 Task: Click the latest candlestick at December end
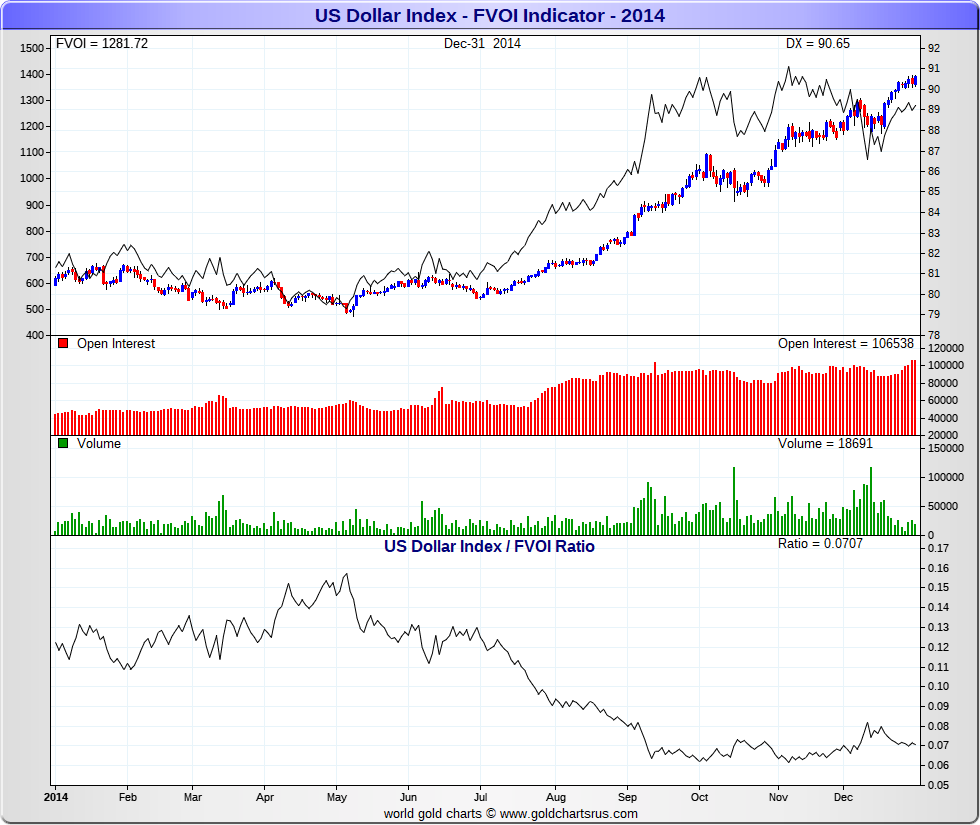point(915,81)
